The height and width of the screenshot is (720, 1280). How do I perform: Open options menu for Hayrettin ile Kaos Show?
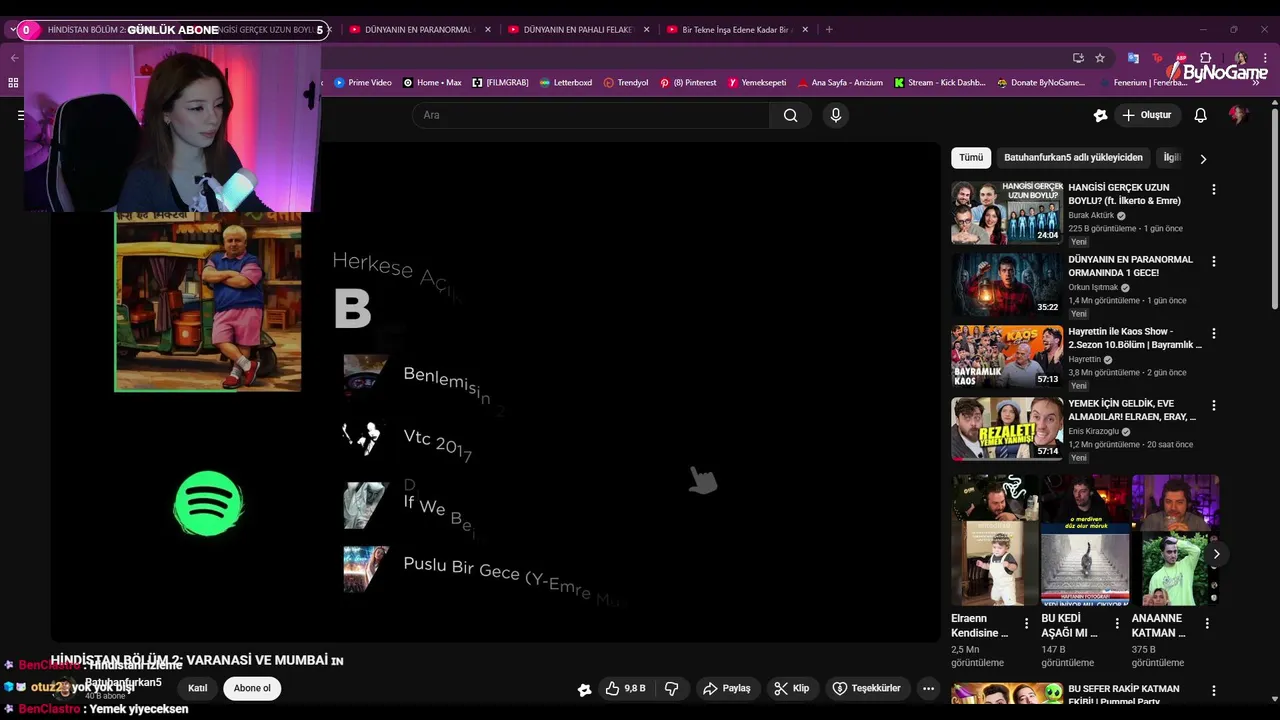1214,333
